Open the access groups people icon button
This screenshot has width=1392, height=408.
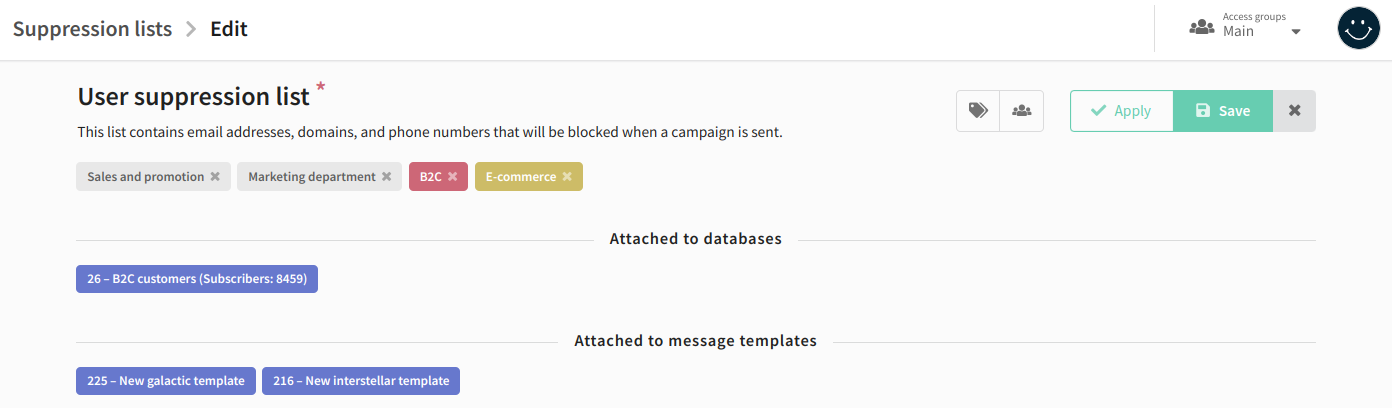point(1021,111)
